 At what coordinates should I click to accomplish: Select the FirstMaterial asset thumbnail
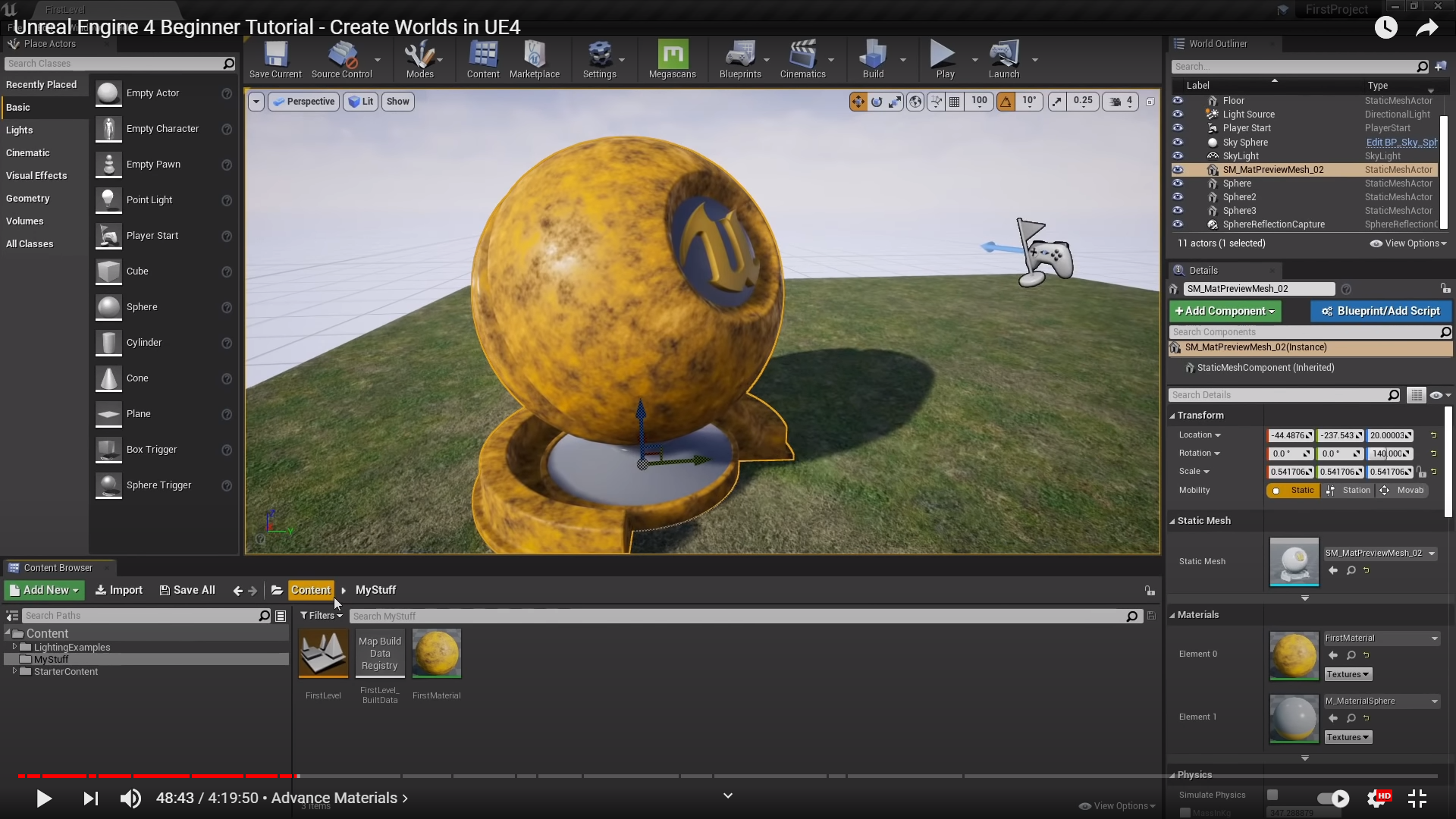tap(436, 653)
